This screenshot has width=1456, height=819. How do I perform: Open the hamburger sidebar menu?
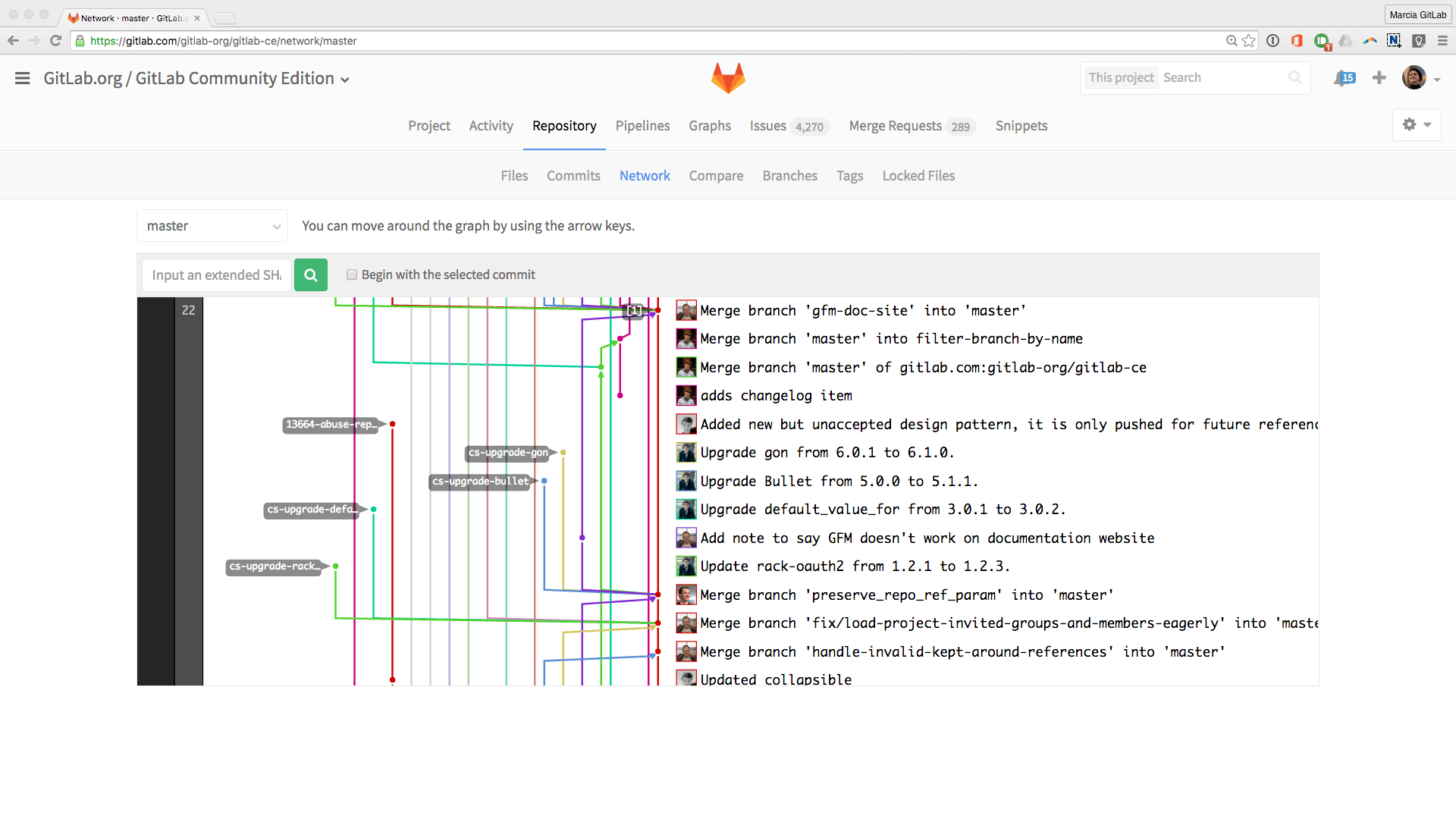point(22,78)
